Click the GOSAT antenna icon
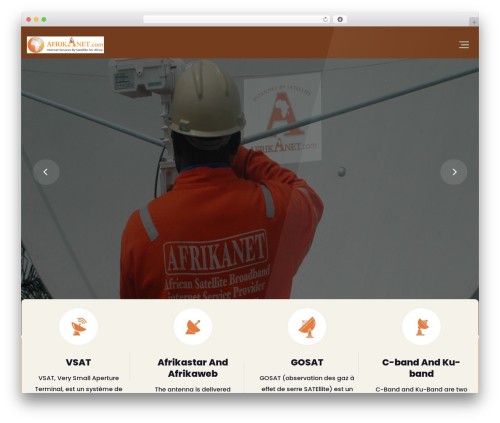The image size is (500, 423). [307, 327]
